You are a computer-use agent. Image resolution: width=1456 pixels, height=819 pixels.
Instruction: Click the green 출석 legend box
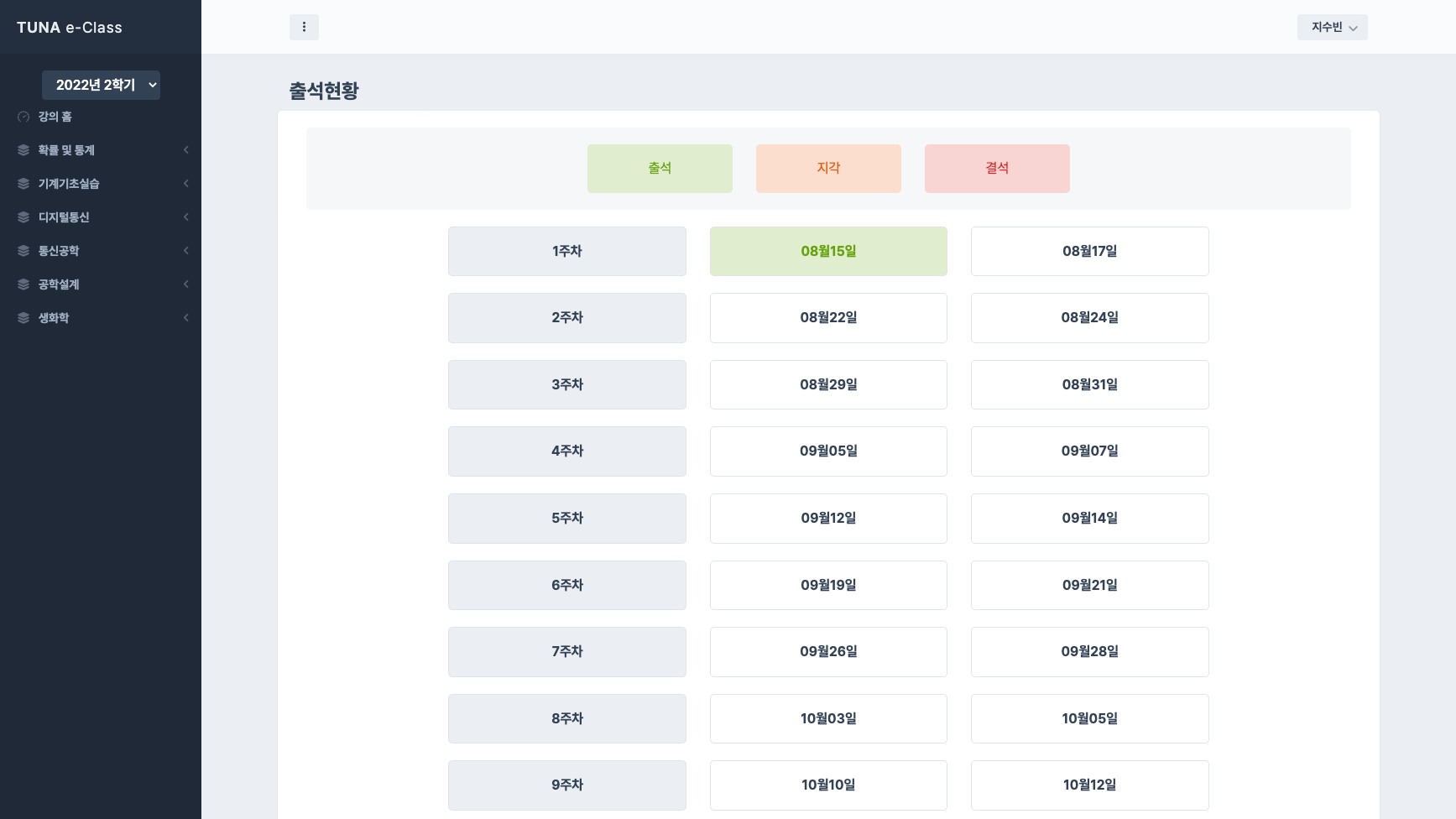tap(660, 169)
